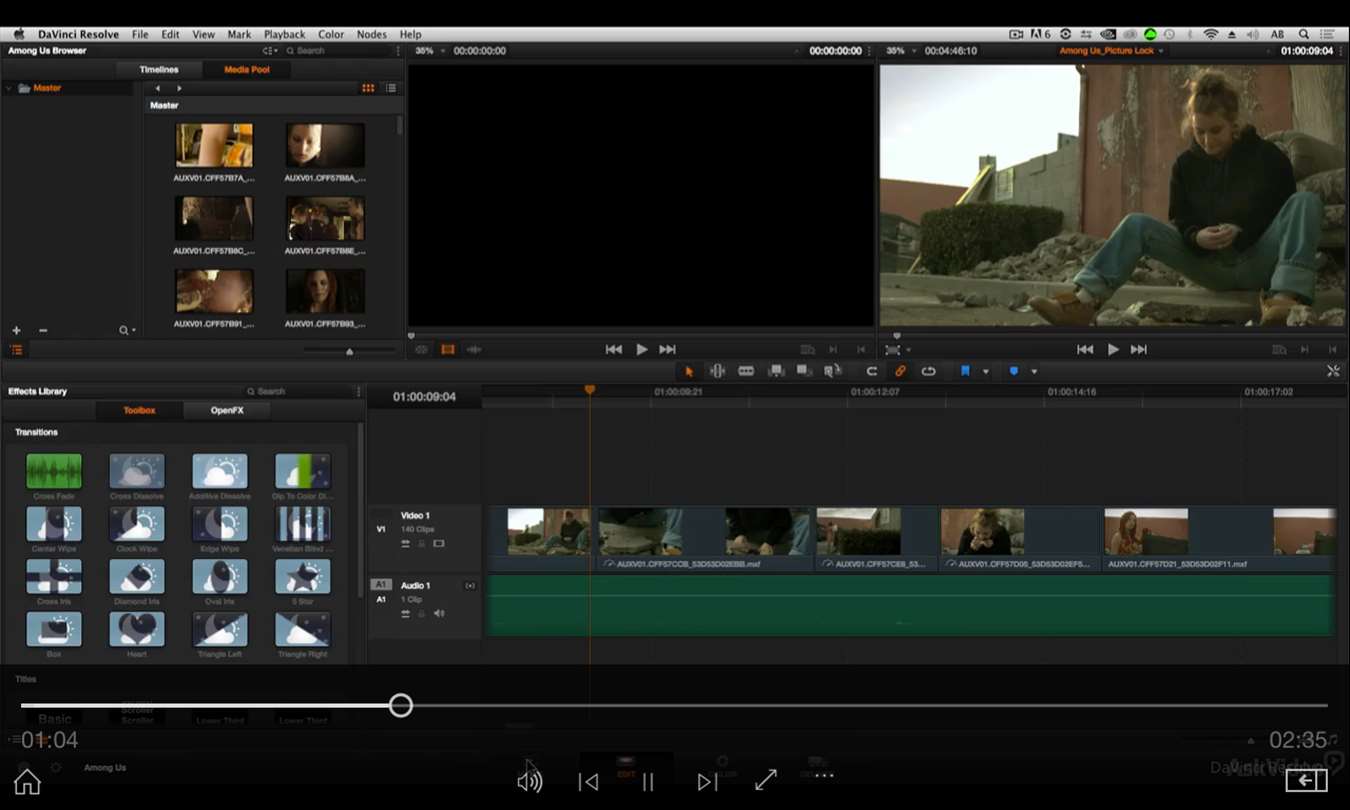Viewport: 1350px width, 810px height.
Task: Click the video player progress slider knob
Action: coord(400,706)
